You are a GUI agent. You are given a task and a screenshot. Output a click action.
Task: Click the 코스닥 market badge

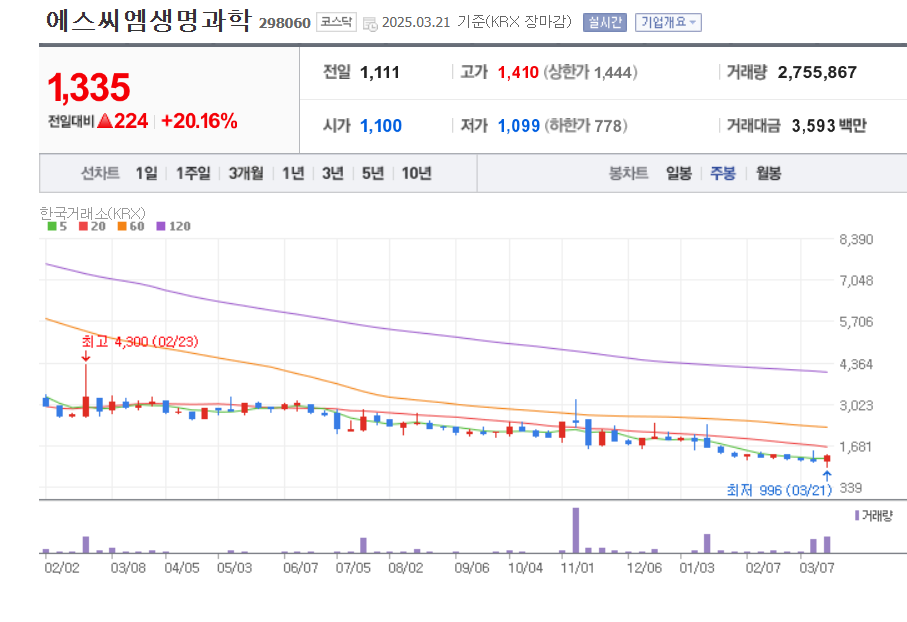336,22
